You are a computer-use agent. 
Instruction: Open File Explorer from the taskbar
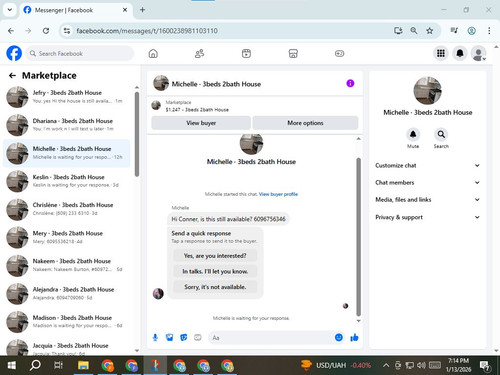click(83, 365)
